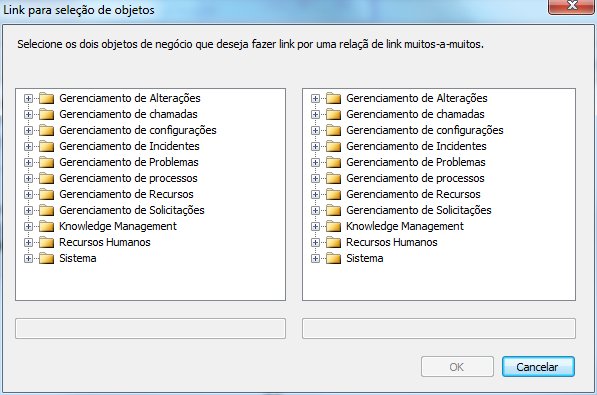Click the left selected-object text field
The width and height of the screenshot is (597, 395).
pos(150,329)
